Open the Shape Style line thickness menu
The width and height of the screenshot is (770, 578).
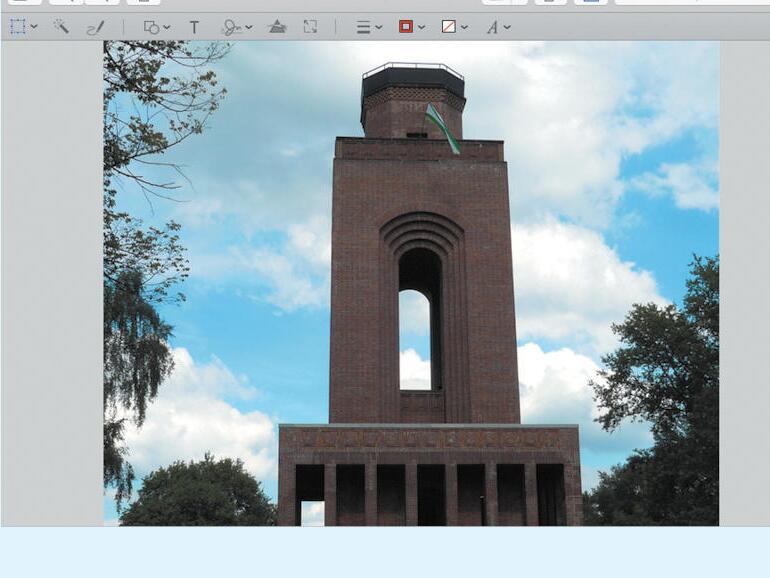coord(369,27)
